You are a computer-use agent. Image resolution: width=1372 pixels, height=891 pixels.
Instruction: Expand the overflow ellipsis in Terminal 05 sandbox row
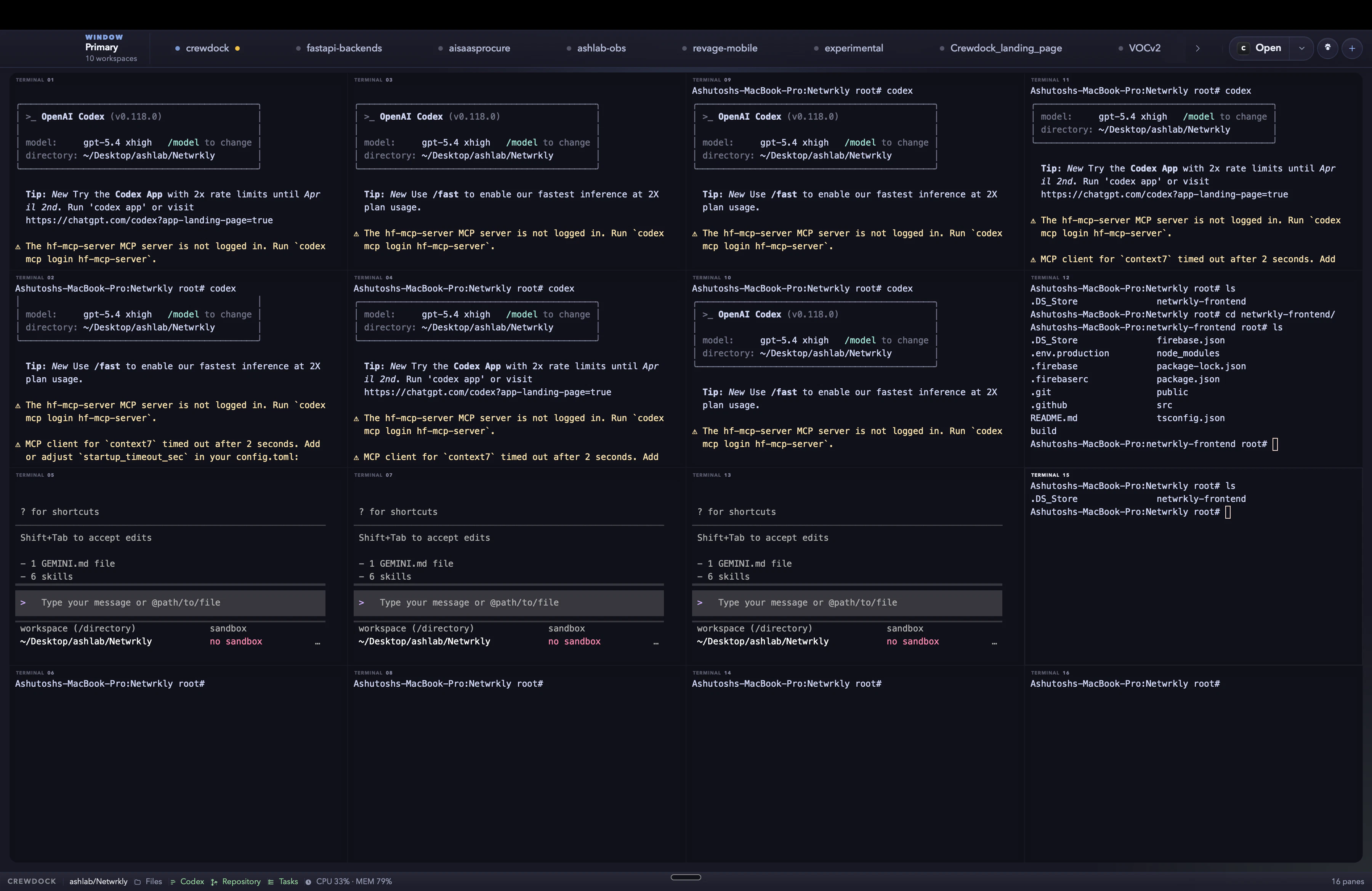[318, 643]
